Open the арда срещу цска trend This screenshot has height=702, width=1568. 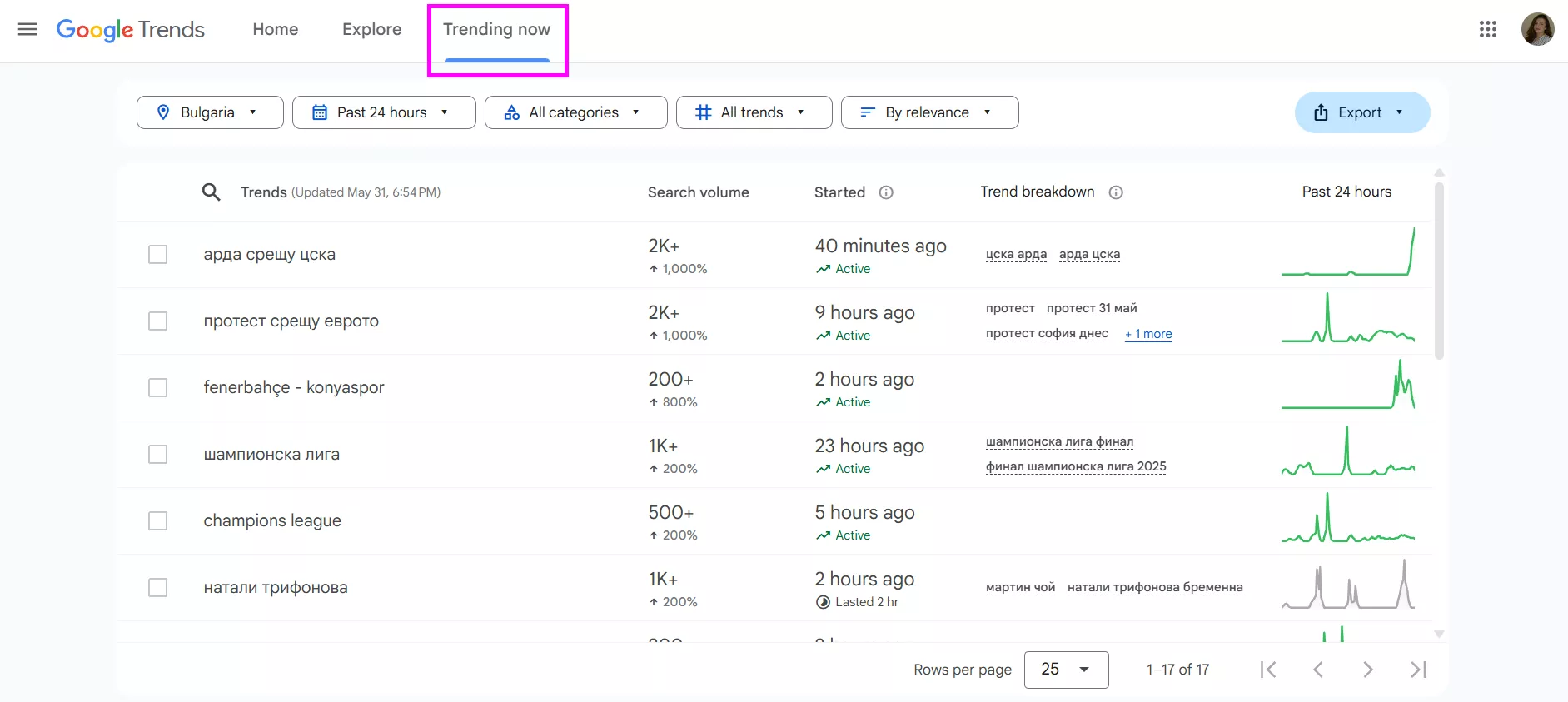click(270, 254)
